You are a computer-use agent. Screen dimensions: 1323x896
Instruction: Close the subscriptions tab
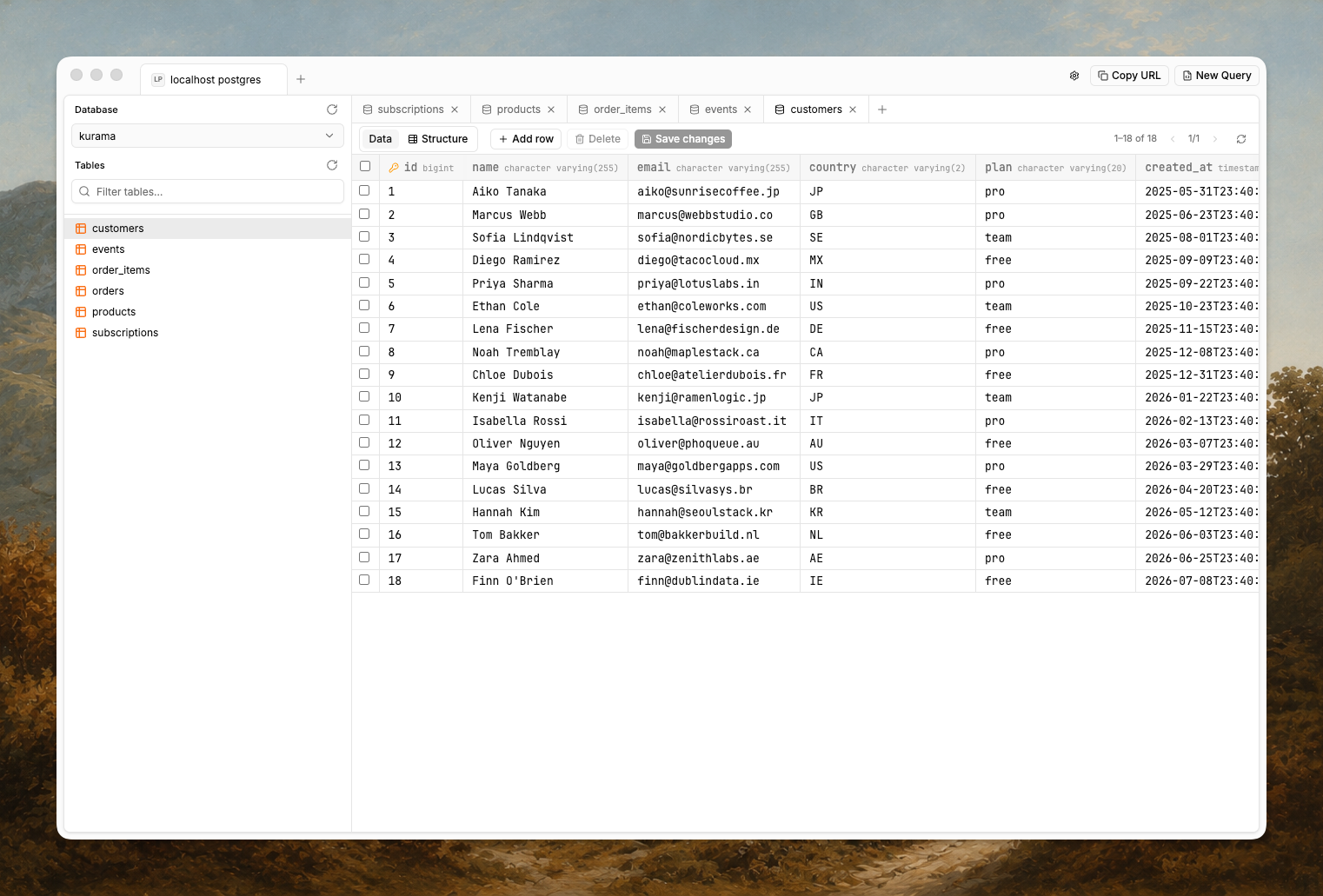pyautogui.click(x=455, y=110)
